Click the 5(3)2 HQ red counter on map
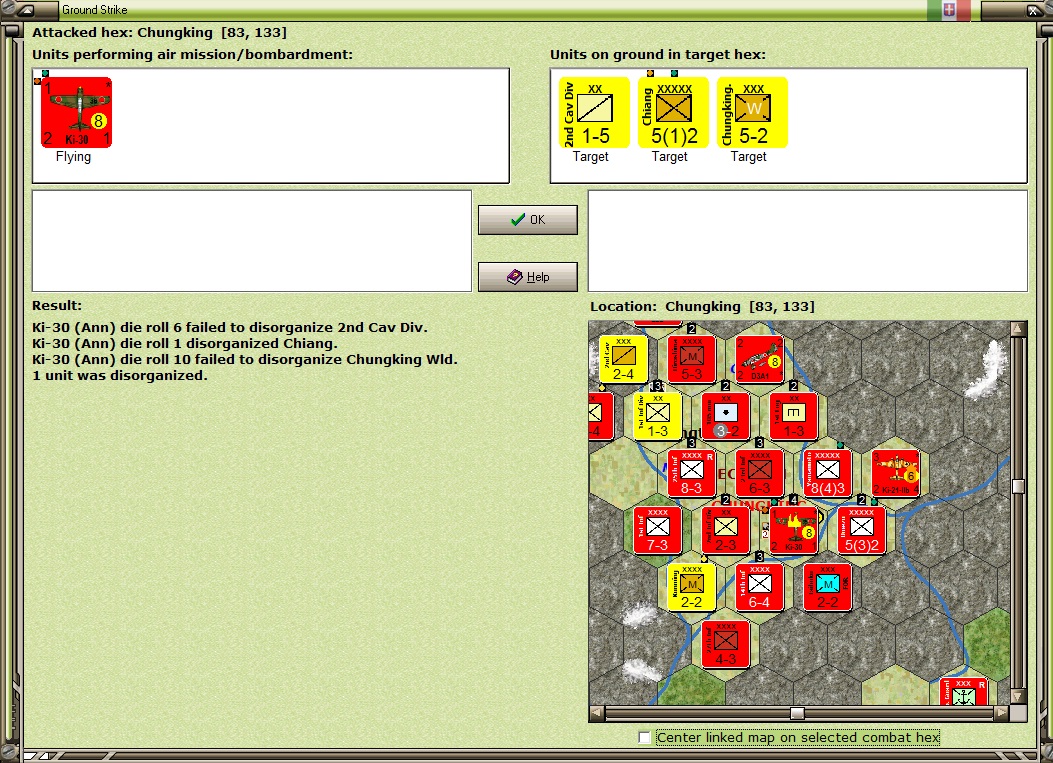1053x763 pixels. click(x=862, y=530)
